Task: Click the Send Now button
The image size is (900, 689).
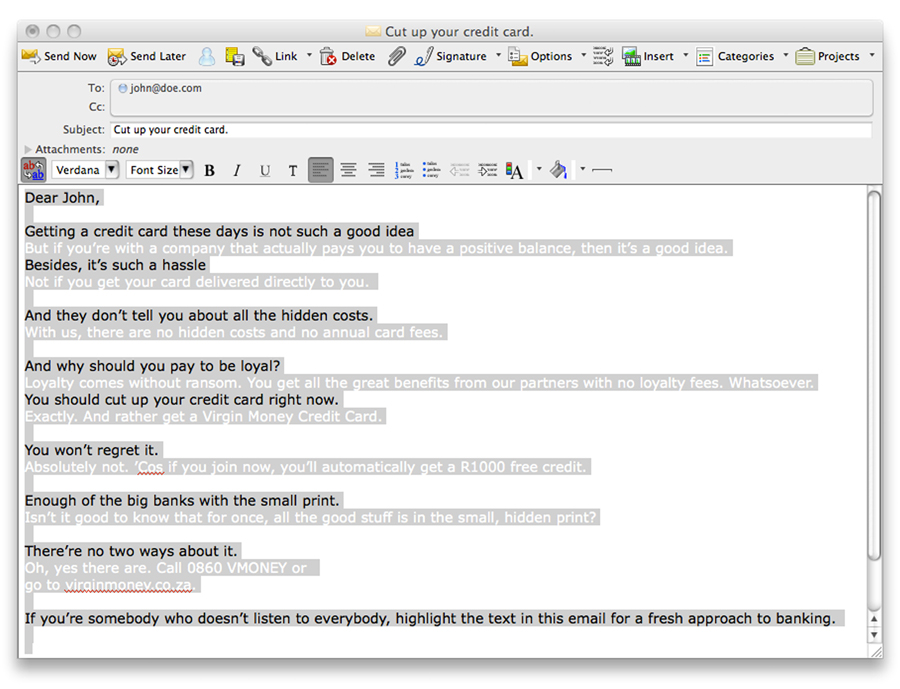Action: tap(59, 57)
